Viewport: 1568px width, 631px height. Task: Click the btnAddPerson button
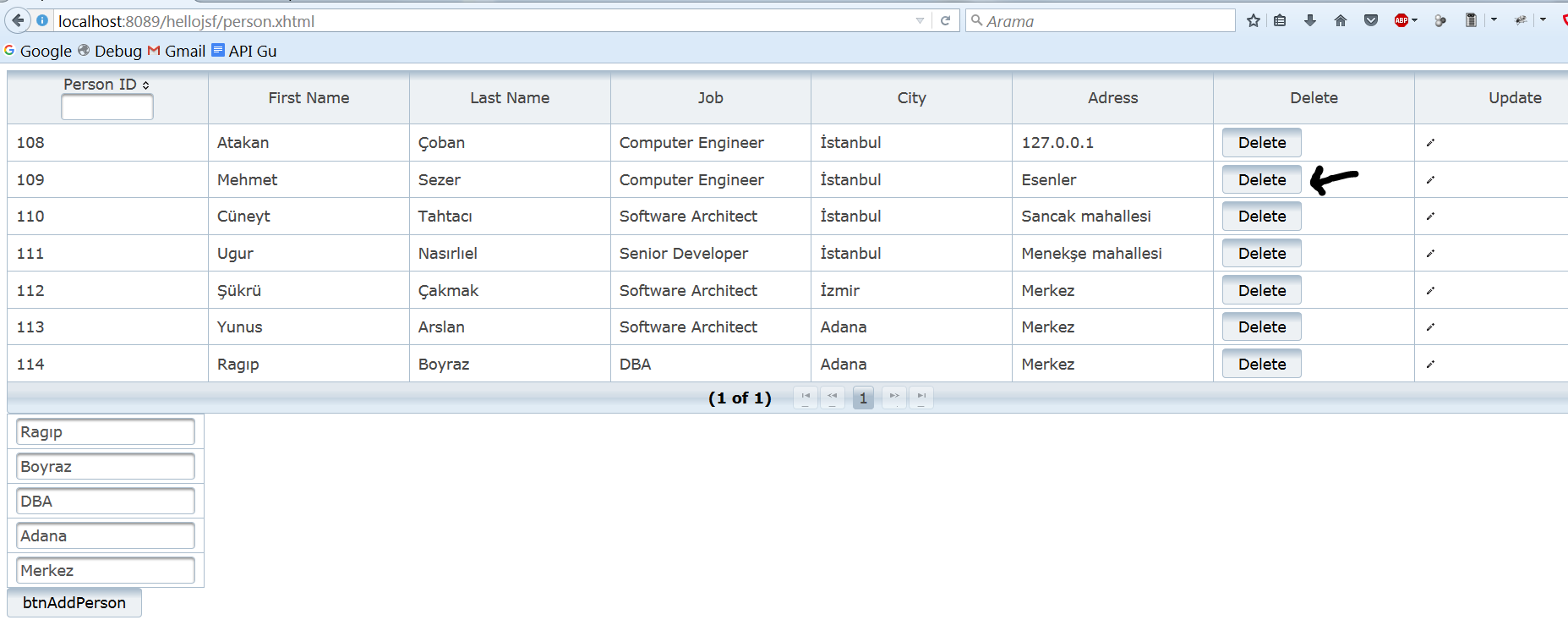(x=74, y=603)
